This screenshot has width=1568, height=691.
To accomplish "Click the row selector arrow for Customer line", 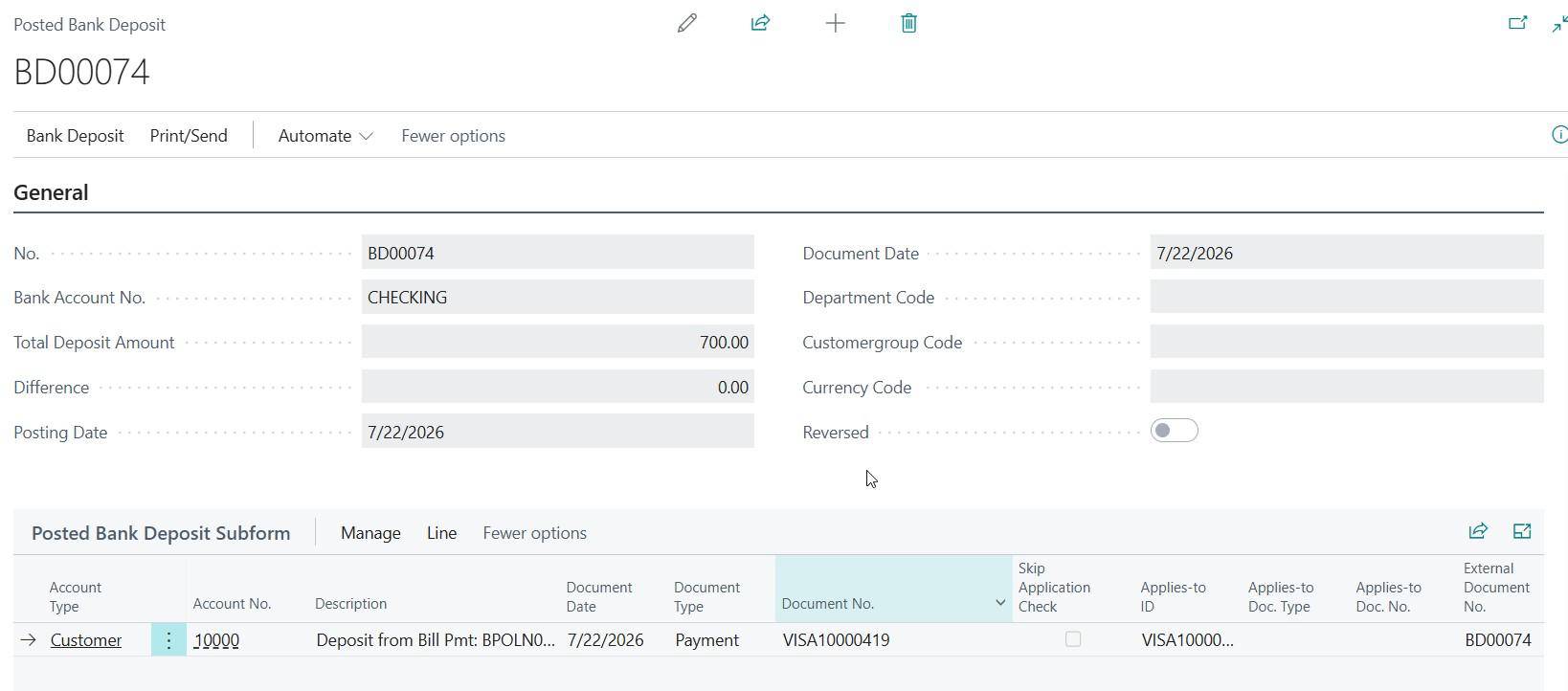I will 29,640.
